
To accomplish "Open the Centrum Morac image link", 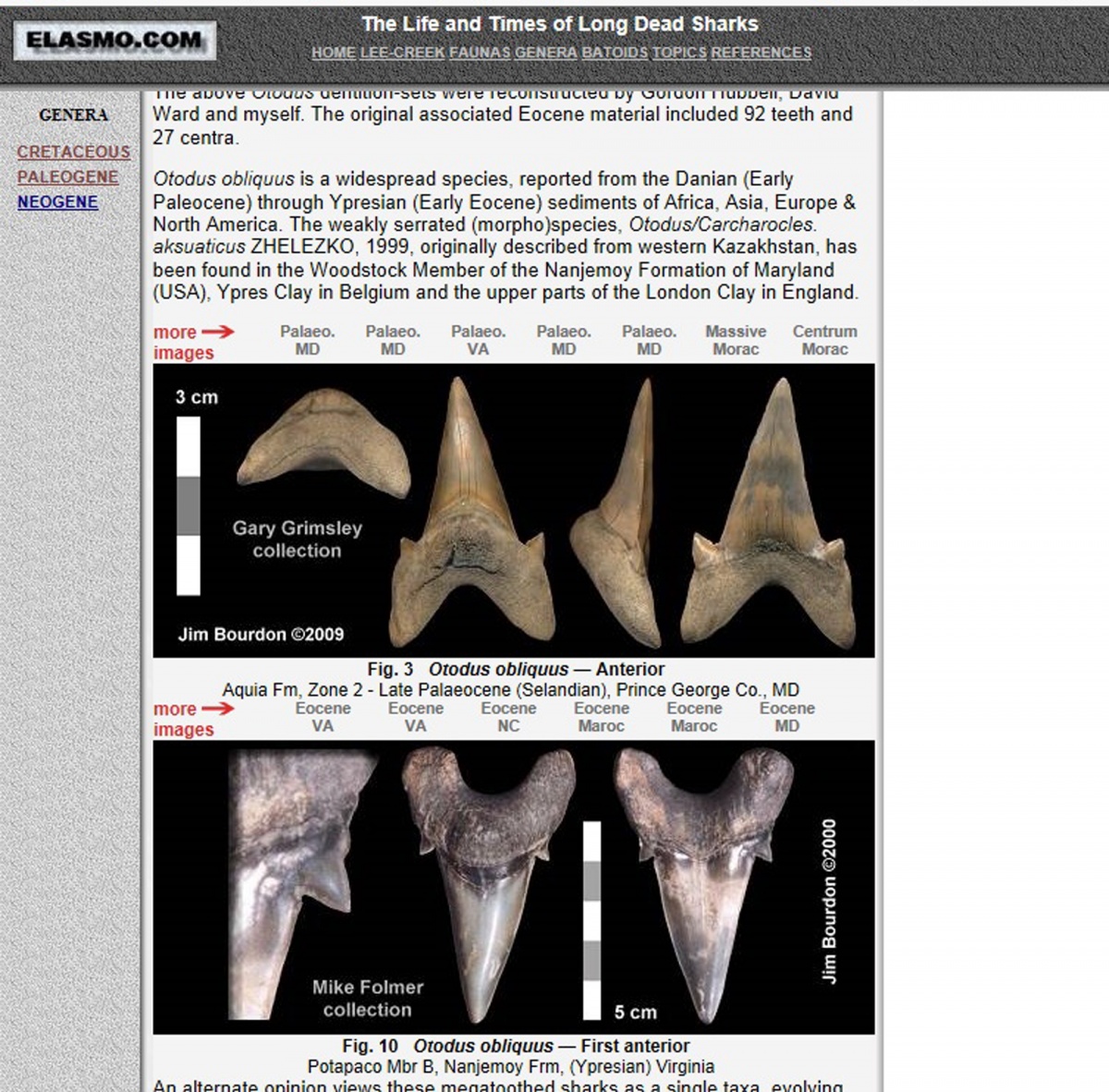I will click(x=824, y=340).
